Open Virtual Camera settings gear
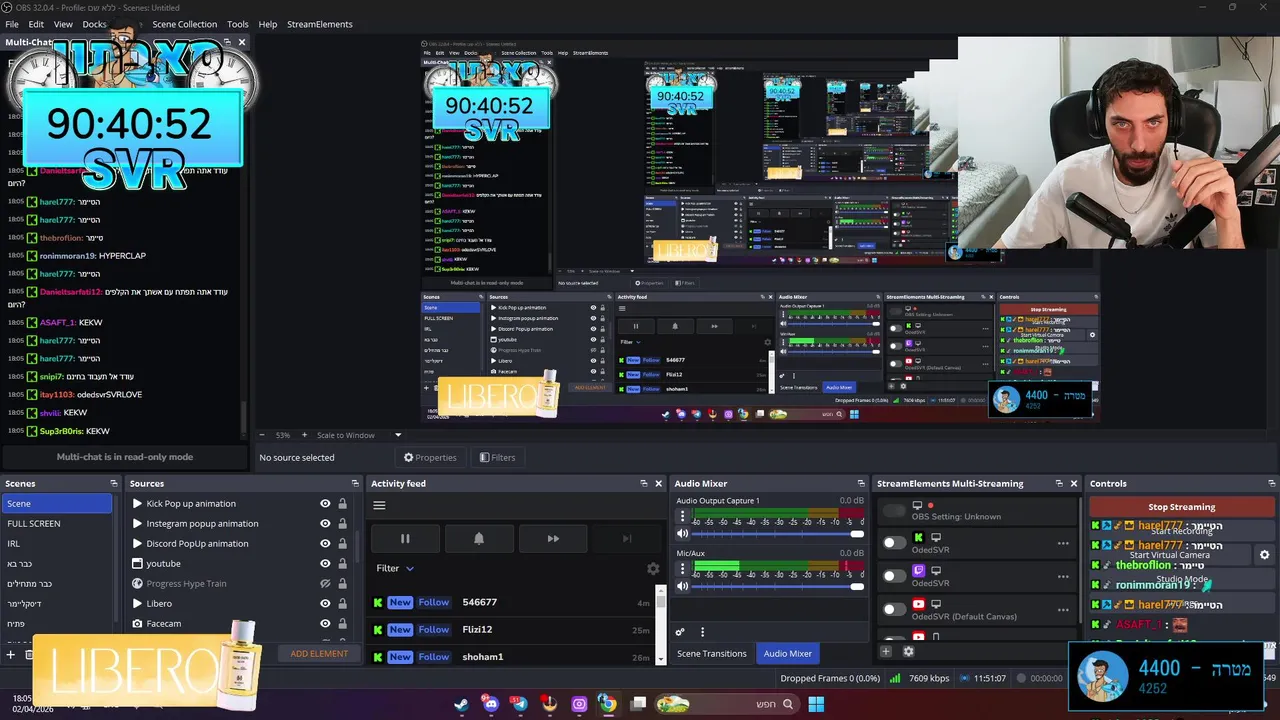This screenshot has width=1280, height=720. [1264, 555]
